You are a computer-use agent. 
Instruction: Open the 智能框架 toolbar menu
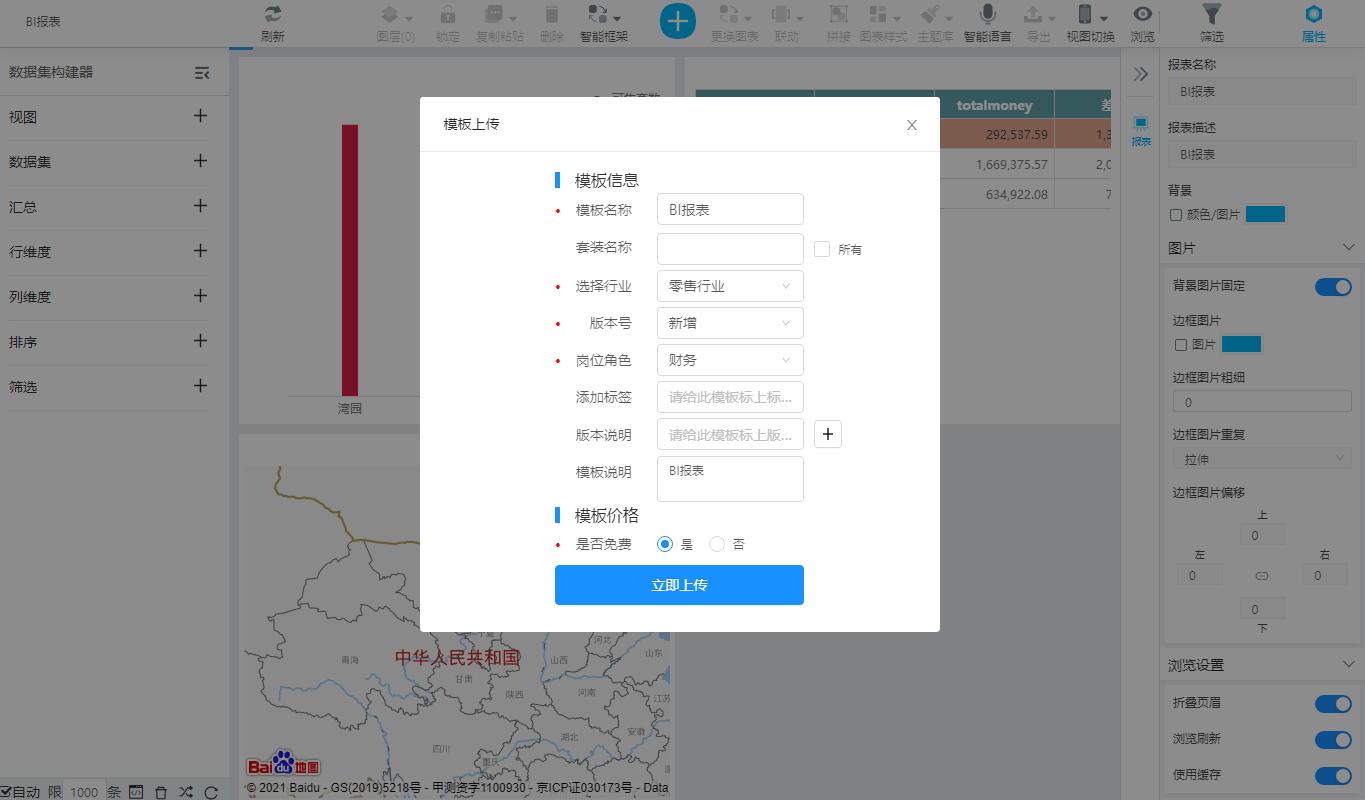(604, 23)
